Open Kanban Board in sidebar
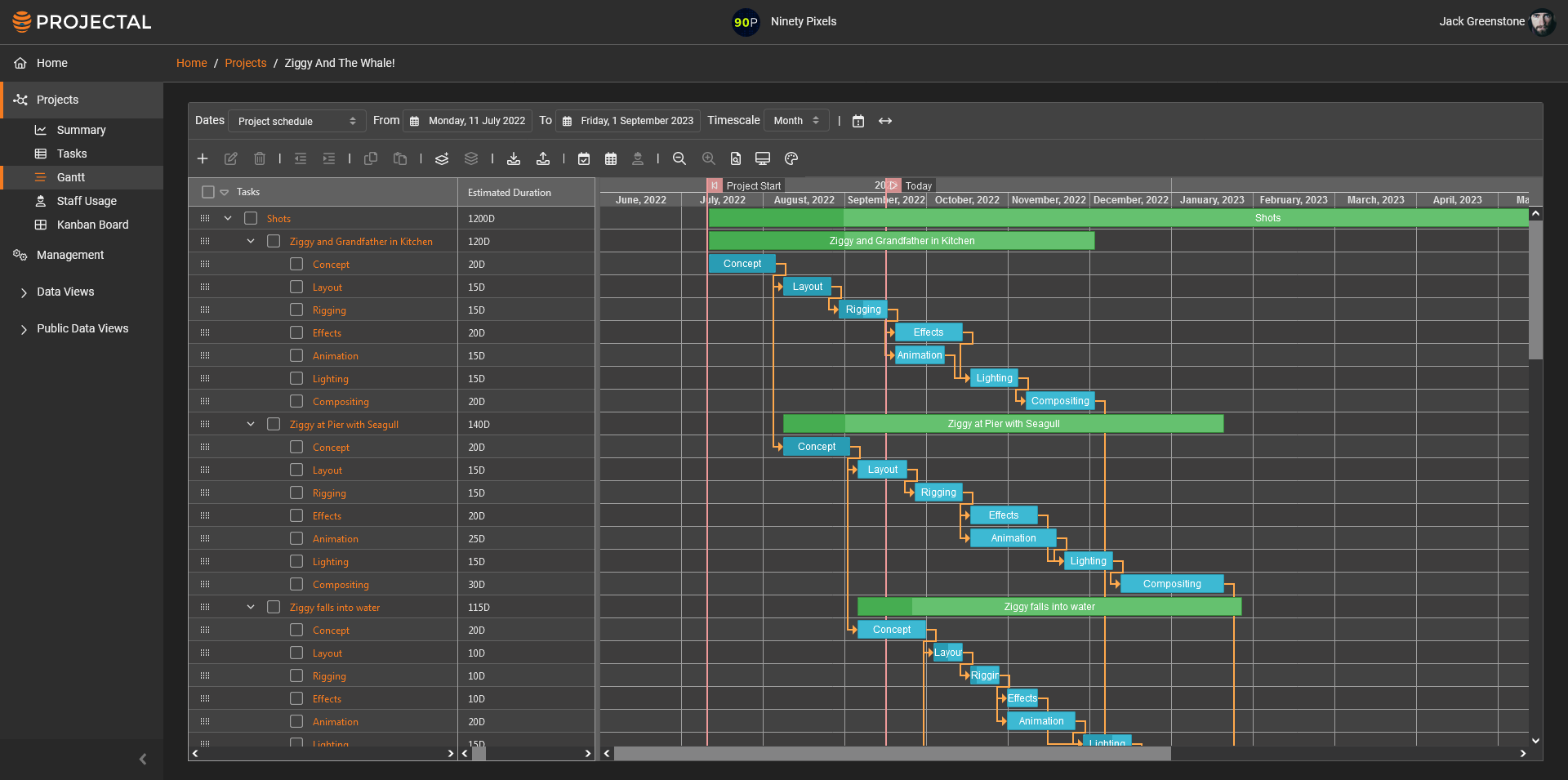 coord(92,225)
